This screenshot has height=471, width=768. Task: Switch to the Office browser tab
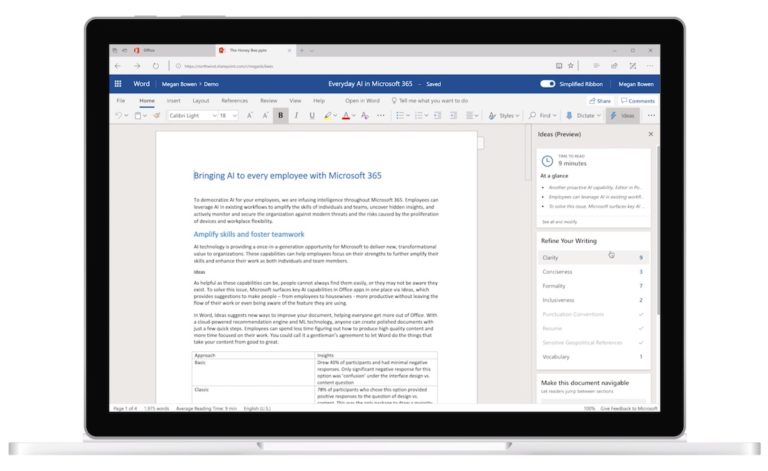pos(162,50)
